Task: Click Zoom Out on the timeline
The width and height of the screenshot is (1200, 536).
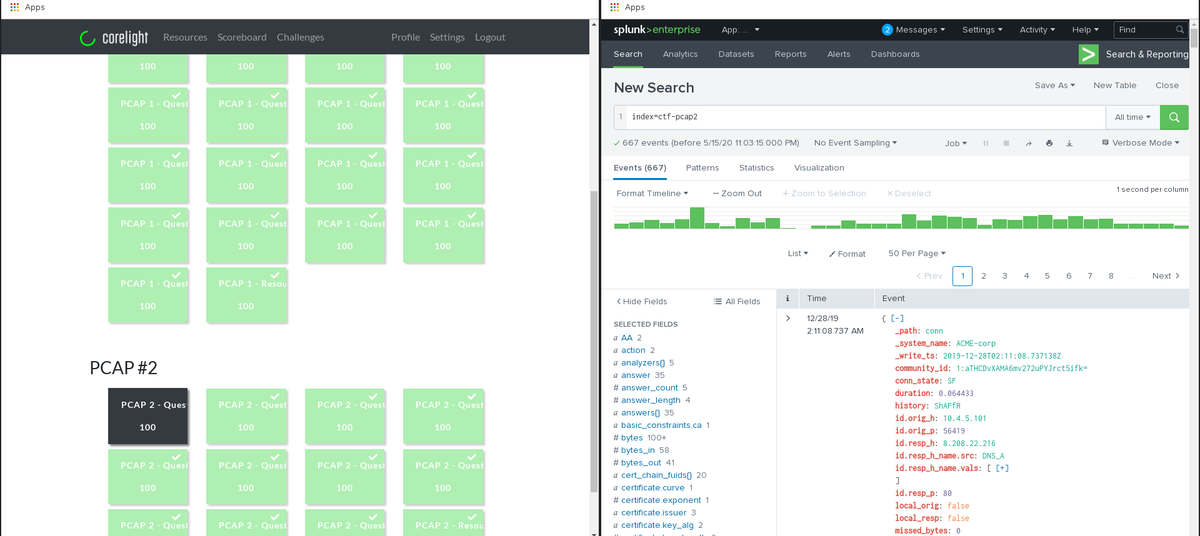Action: click(737, 193)
